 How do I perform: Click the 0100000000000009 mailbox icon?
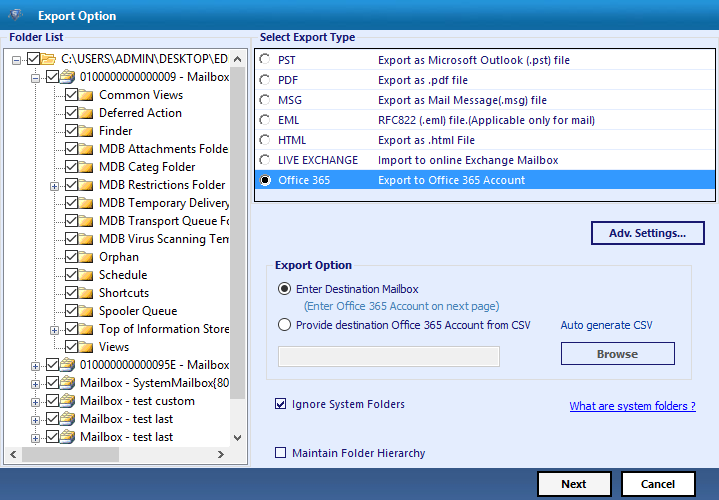click(67, 77)
